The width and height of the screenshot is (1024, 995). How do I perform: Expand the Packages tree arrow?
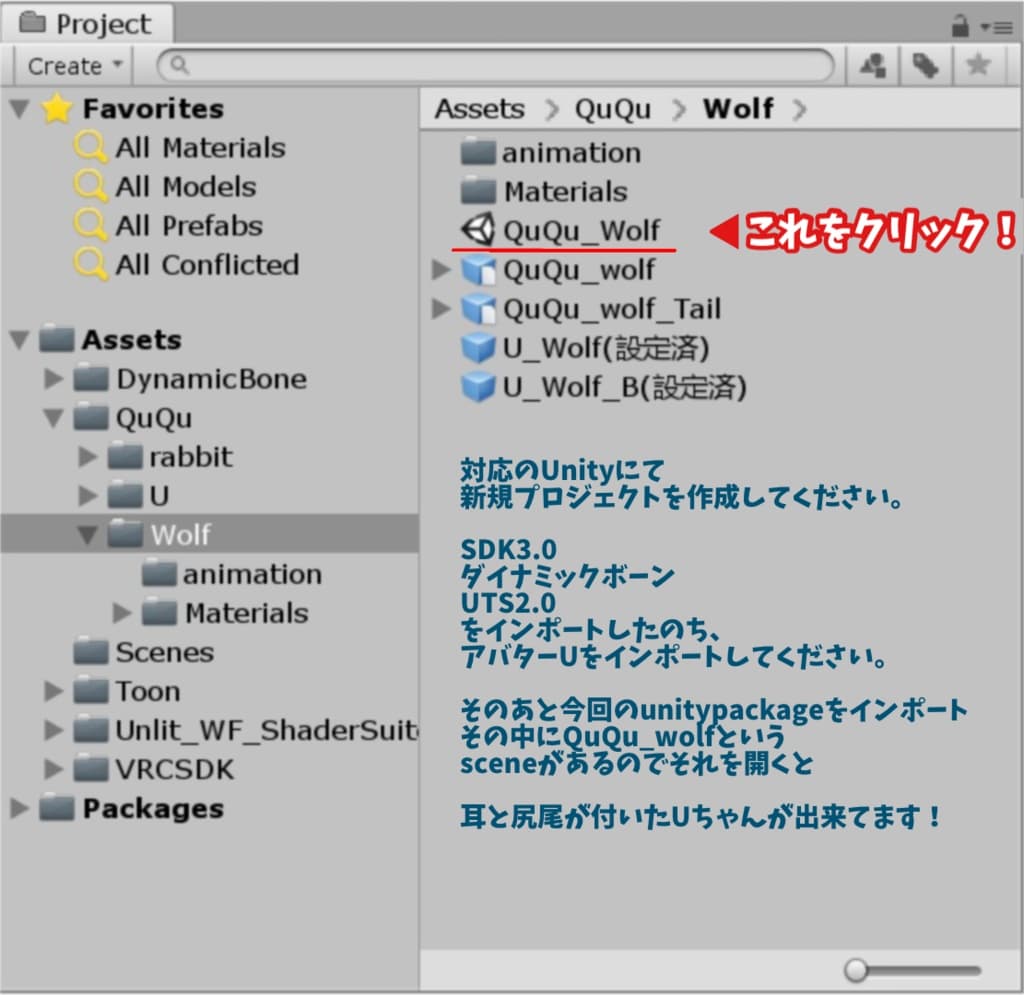point(20,808)
